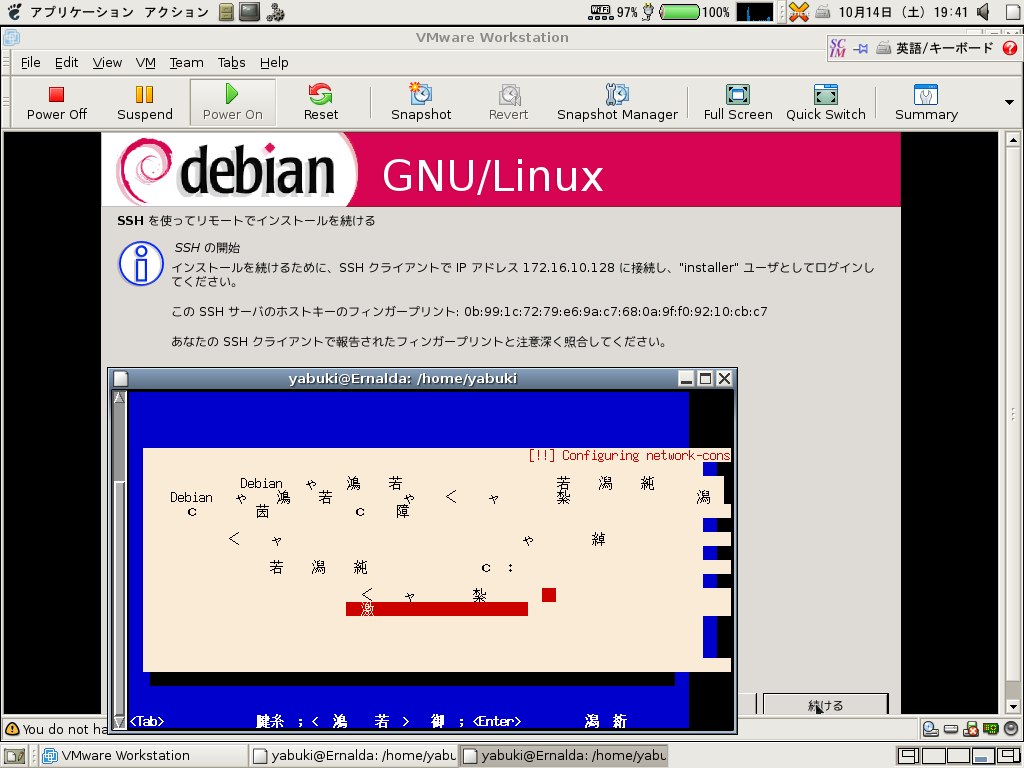
Task: Click the show desktop panel button
Action: tap(14, 756)
